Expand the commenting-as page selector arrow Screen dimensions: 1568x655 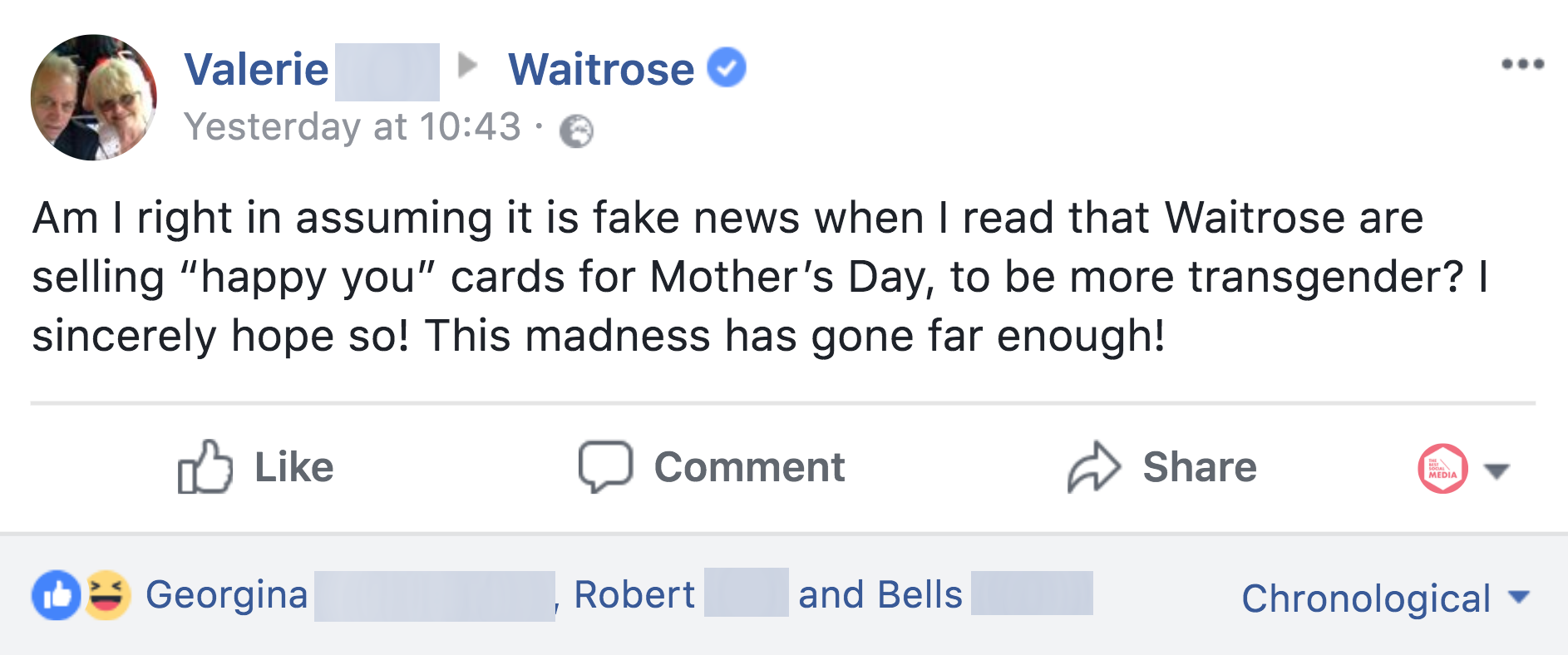pyautogui.click(x=1497, y=471)
